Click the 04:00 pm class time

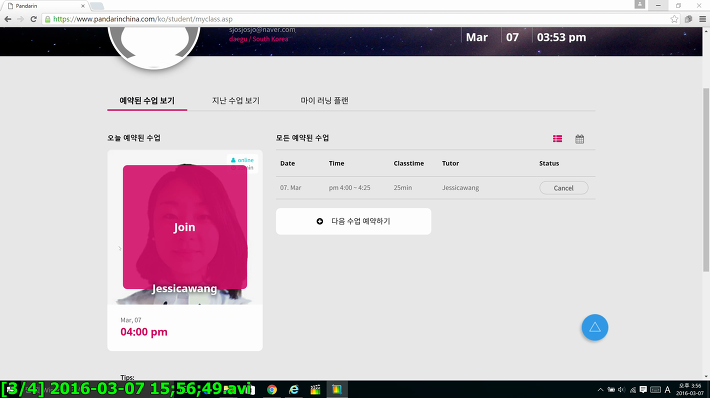144,332
